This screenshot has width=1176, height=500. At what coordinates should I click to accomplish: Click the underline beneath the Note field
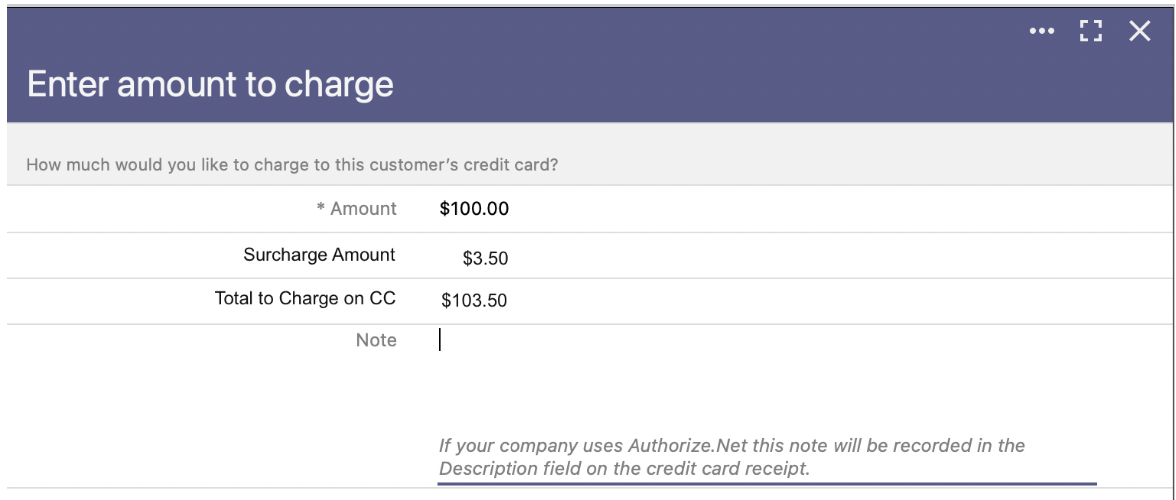pos(767,484)
